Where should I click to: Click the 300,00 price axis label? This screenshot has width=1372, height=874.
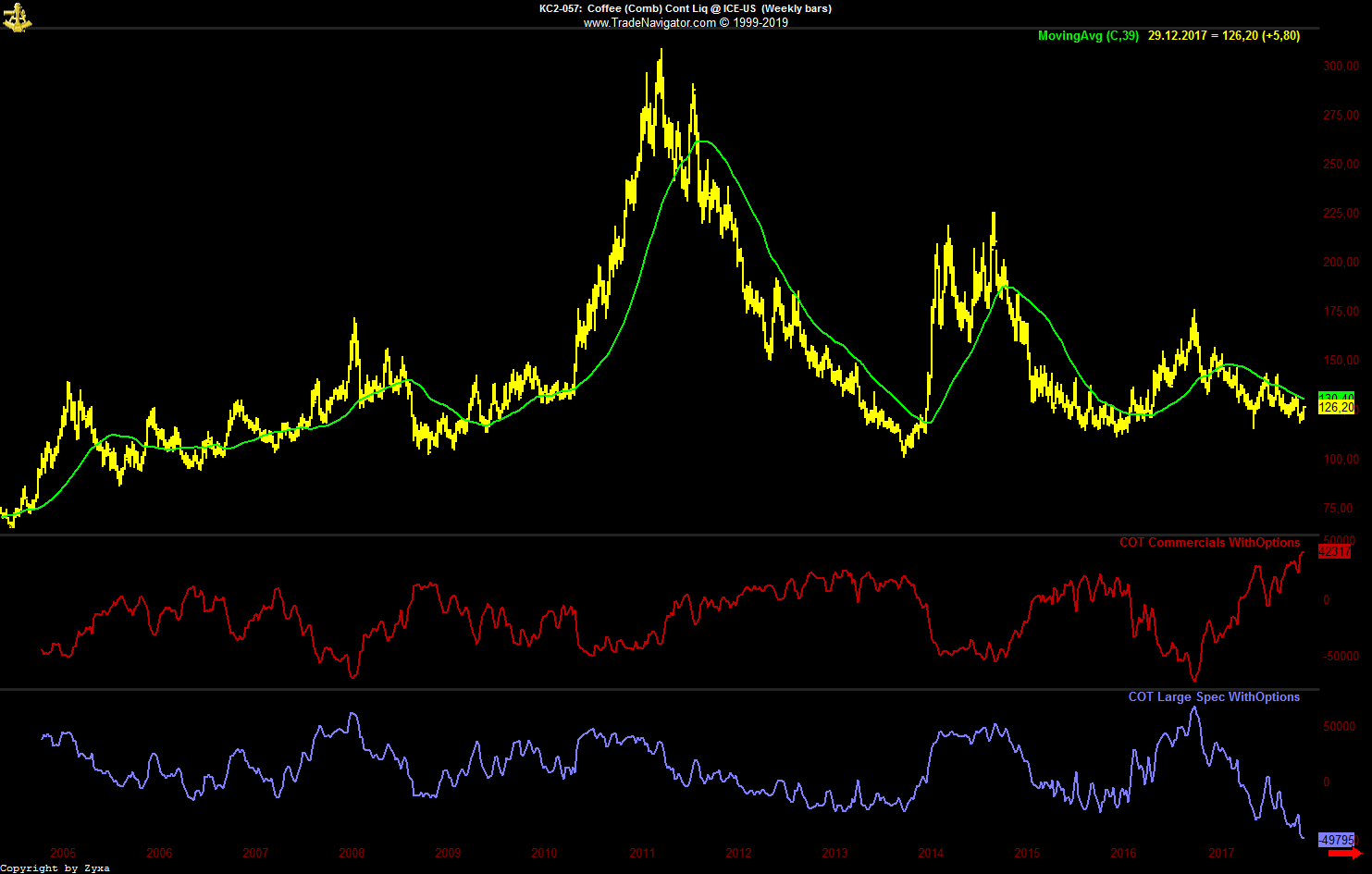(1341, 67)
